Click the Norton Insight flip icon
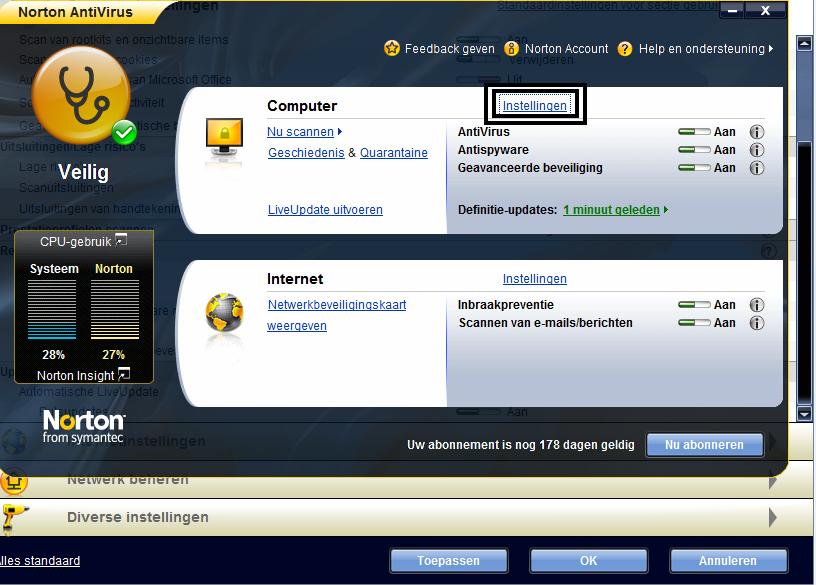 pyautogui.click(x=124, y=374)
